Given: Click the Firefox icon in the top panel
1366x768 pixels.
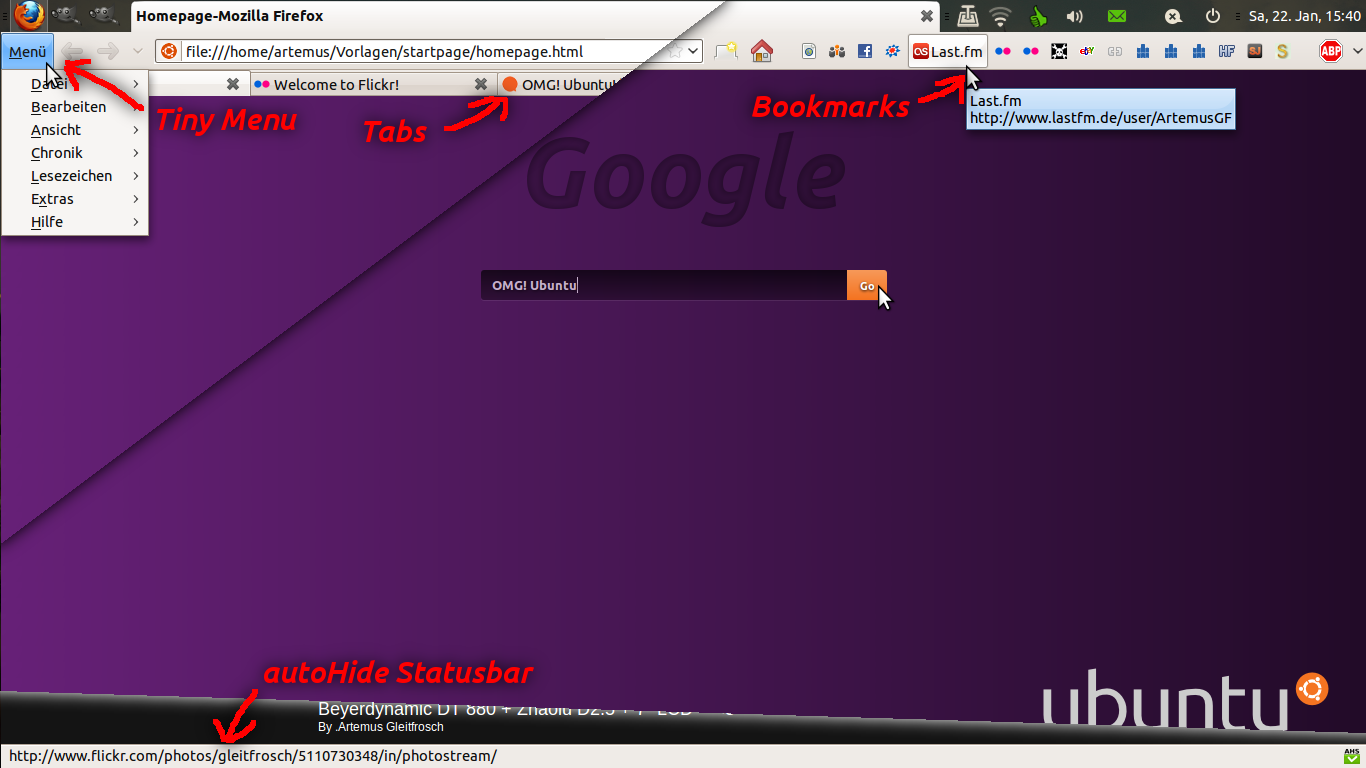Looking at the screenshot, I should (29, 16).
